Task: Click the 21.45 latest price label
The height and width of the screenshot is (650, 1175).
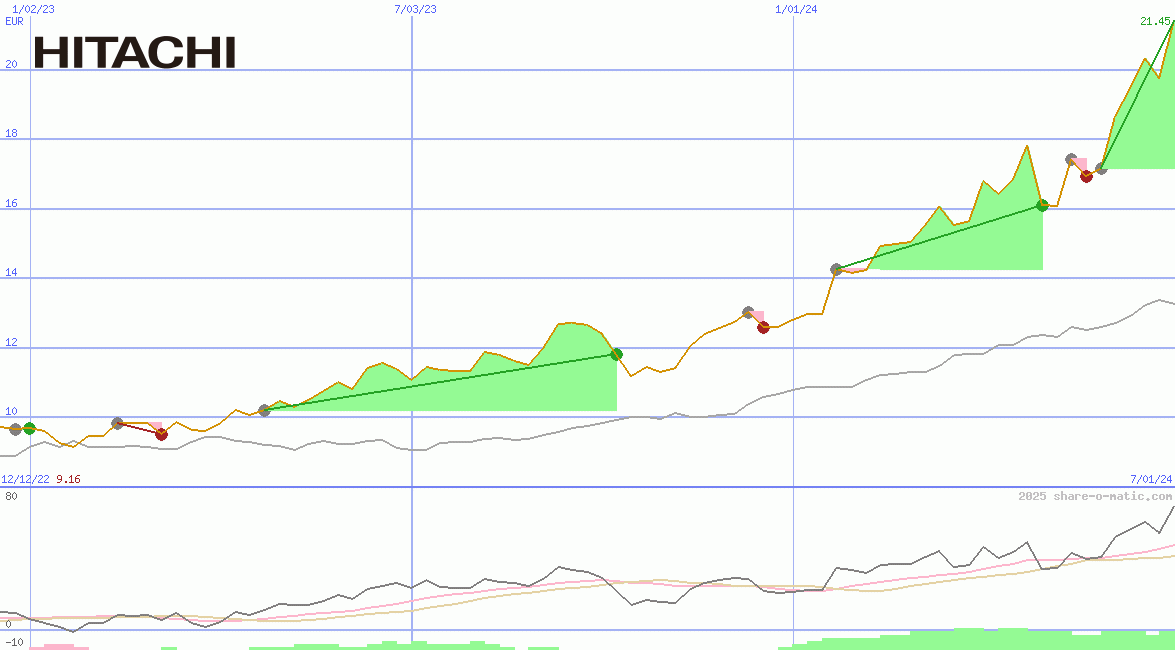Action: (x=1154, y=23)
